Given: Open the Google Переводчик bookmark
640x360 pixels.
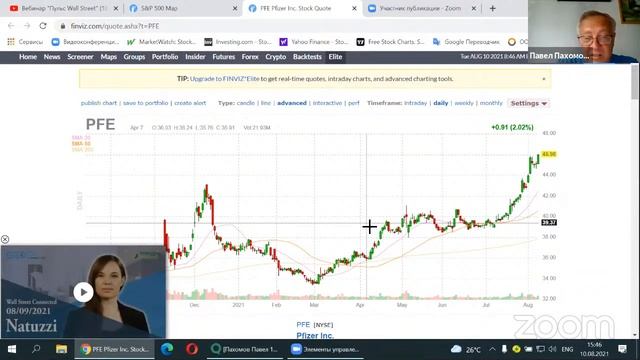Looking at the screenshot, I should [x=466, y=42].
